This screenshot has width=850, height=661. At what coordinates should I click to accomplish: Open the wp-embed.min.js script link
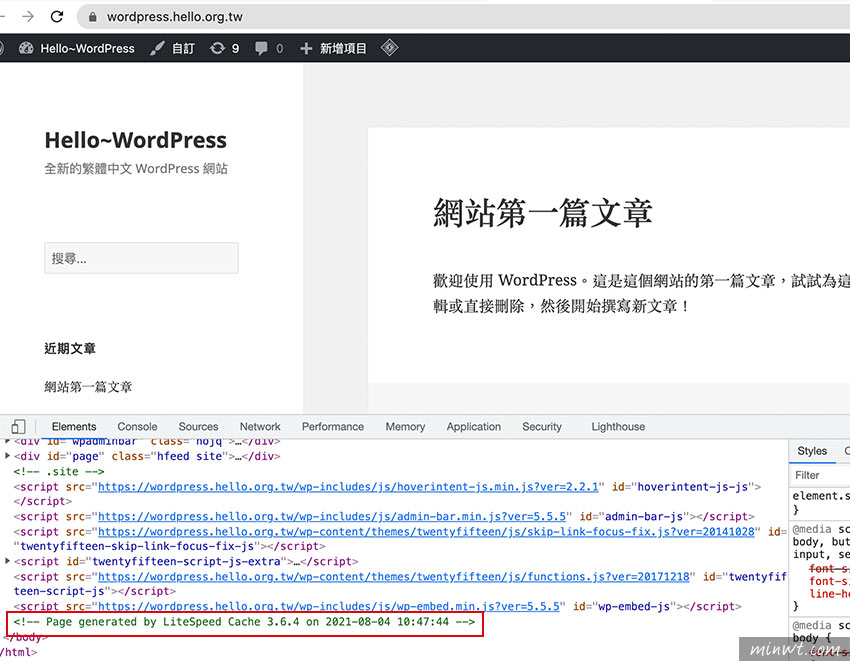pyautogui.click(x=329, y=606)
